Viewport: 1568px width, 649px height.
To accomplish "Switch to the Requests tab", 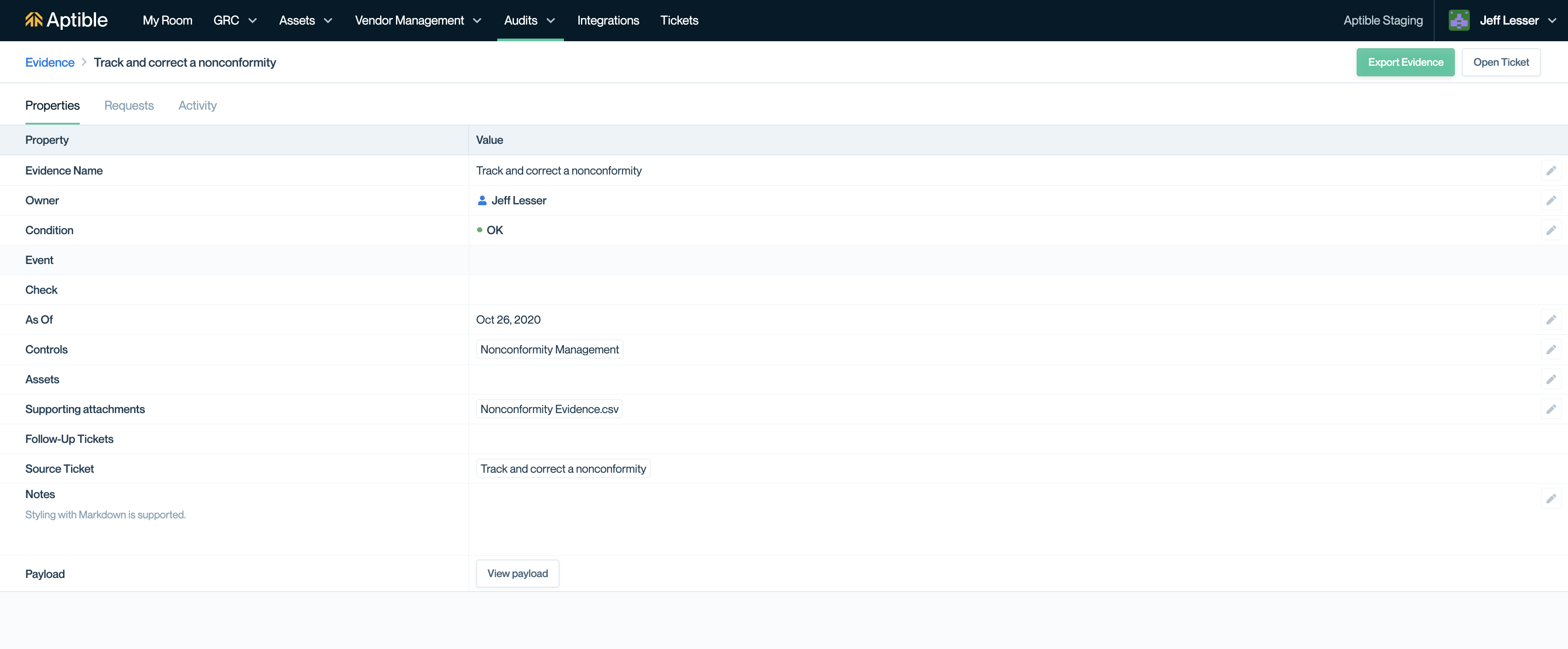I will [129, 105].
